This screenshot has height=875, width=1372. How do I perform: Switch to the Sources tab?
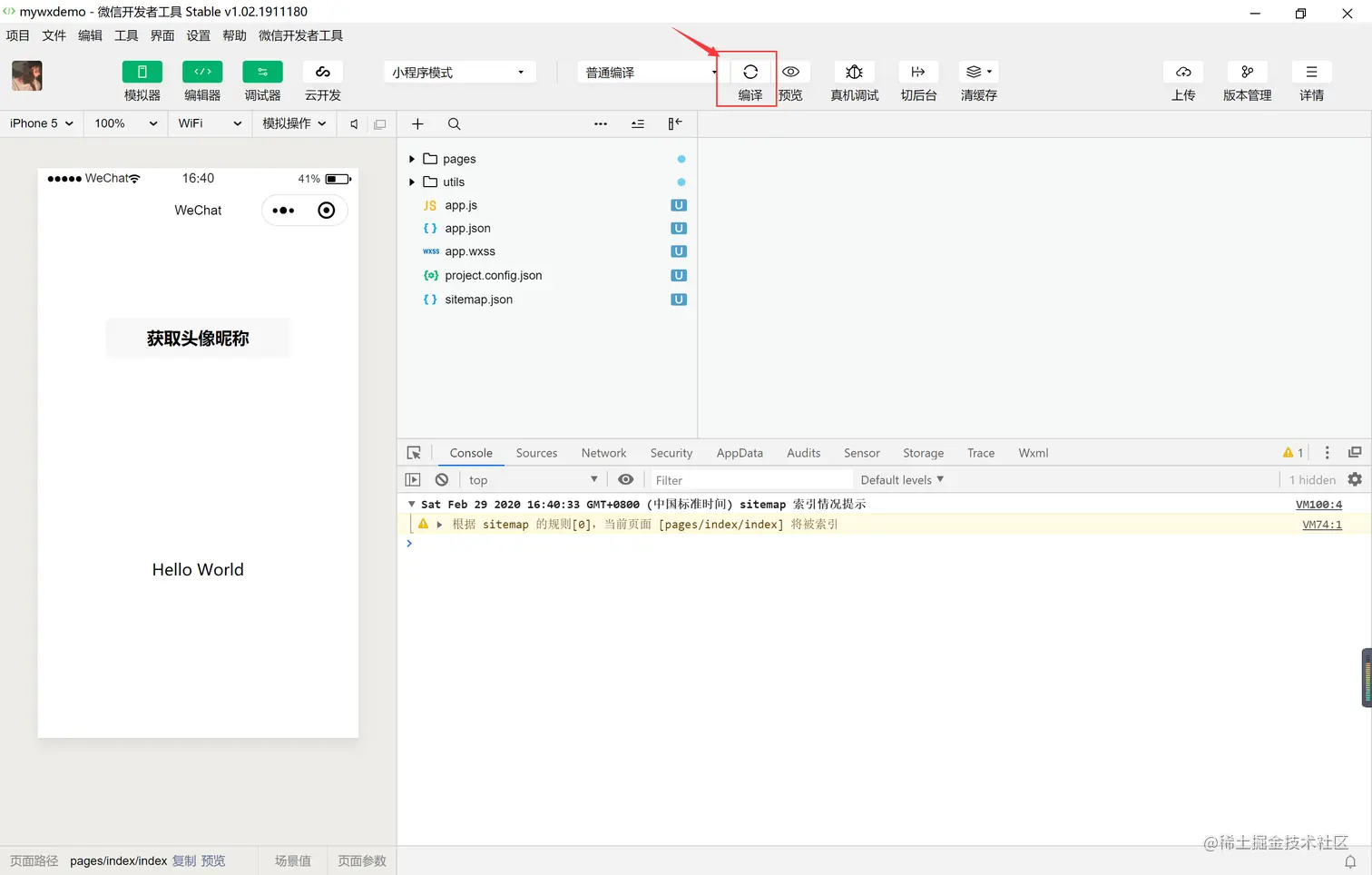(x=536, y=453)
